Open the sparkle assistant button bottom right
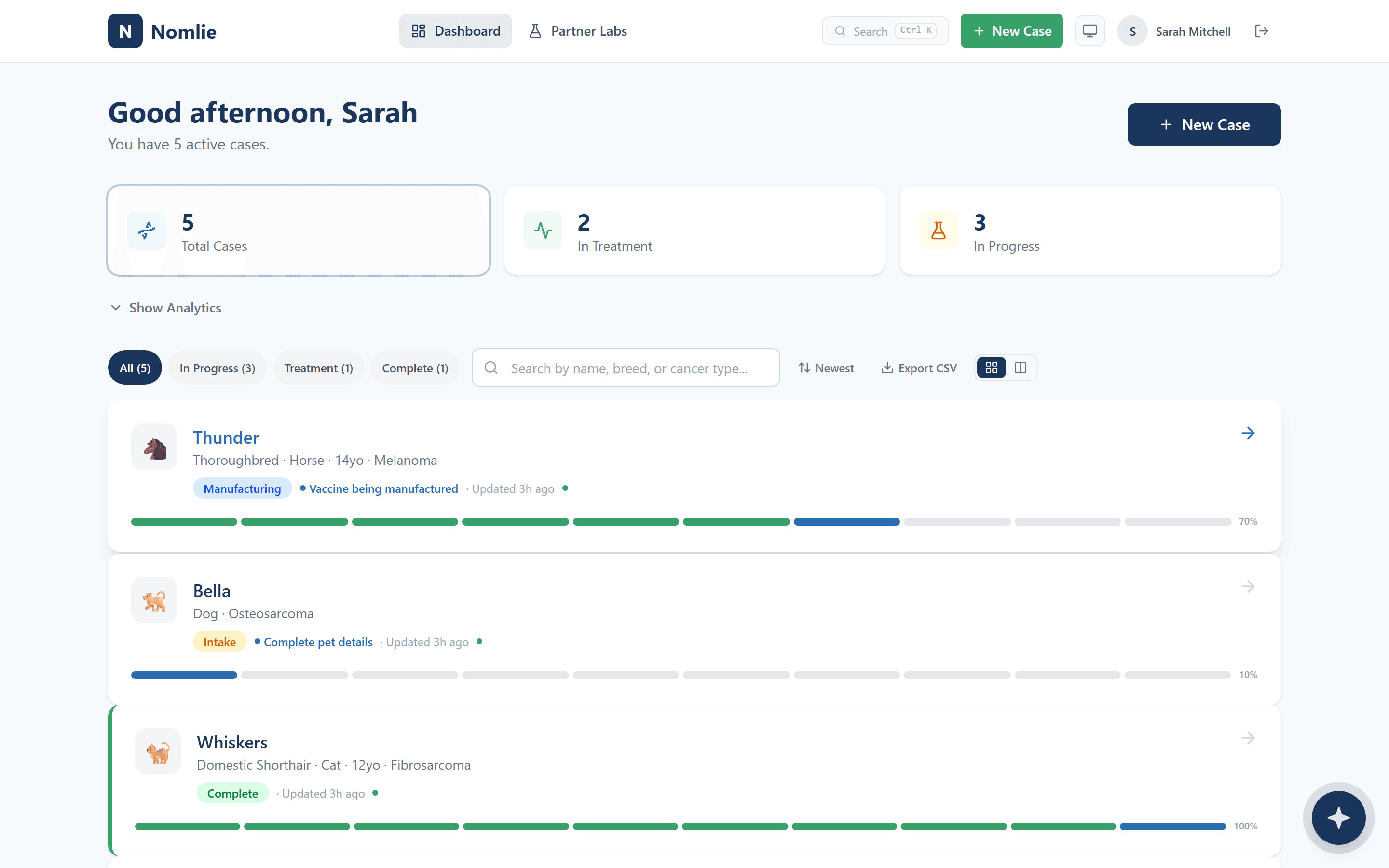 1338,817
